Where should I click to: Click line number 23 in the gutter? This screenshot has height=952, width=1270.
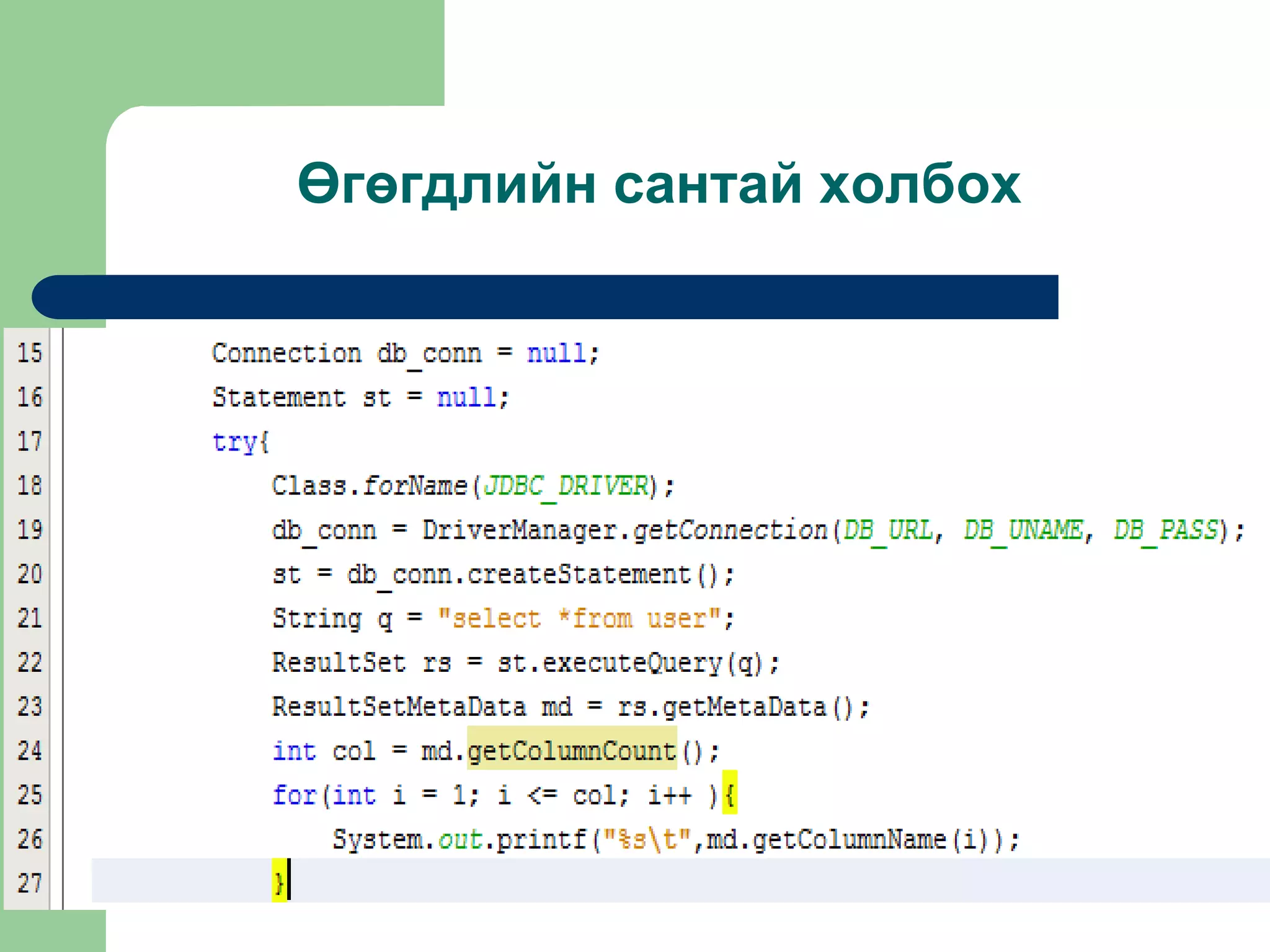(x=30, y=707)
